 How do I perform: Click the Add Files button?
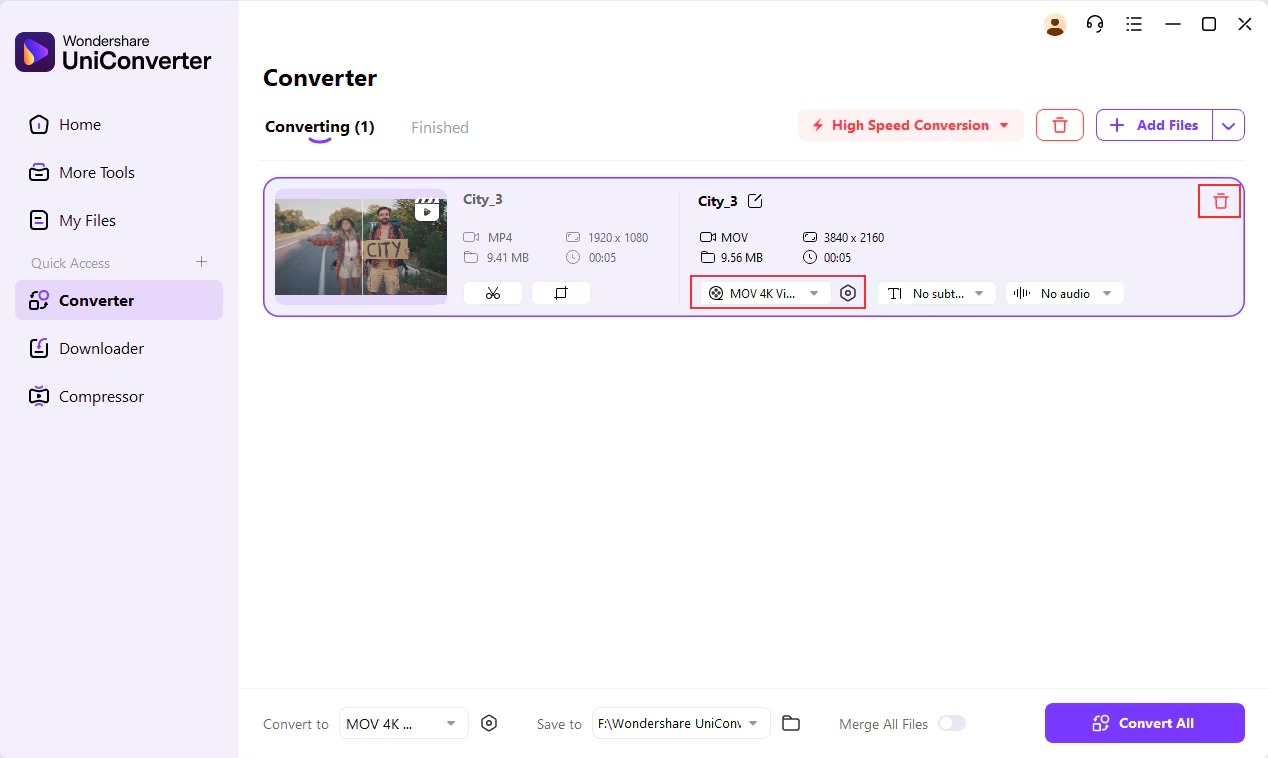(x=1155, y=125)
